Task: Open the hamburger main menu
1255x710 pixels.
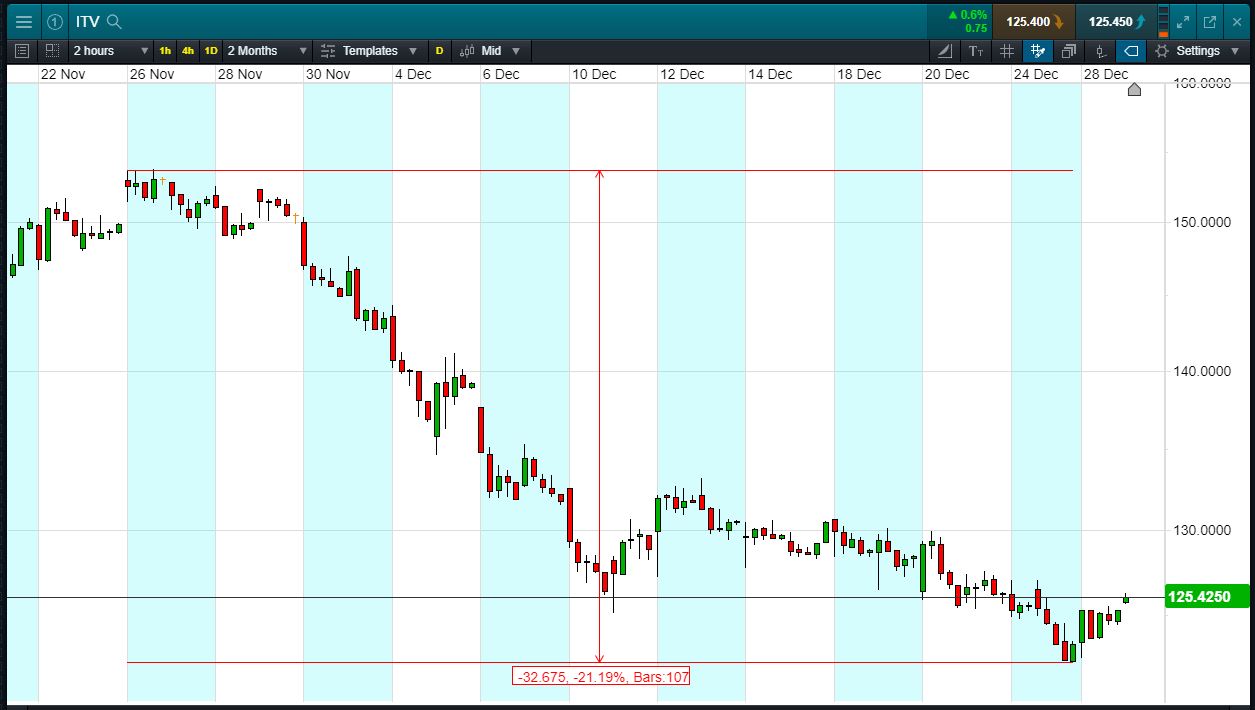Action: coord(23,21)
